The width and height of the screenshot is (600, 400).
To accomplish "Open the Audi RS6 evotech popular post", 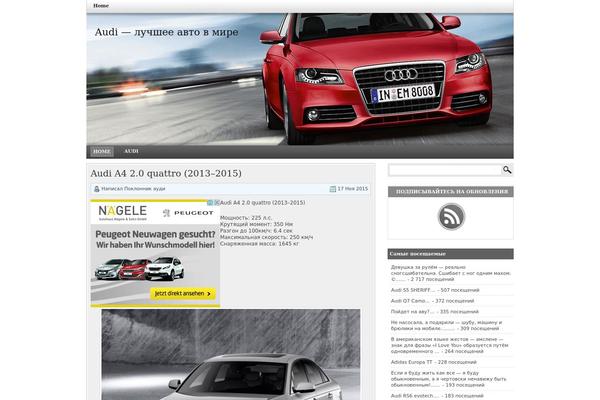I will (415, 396).
